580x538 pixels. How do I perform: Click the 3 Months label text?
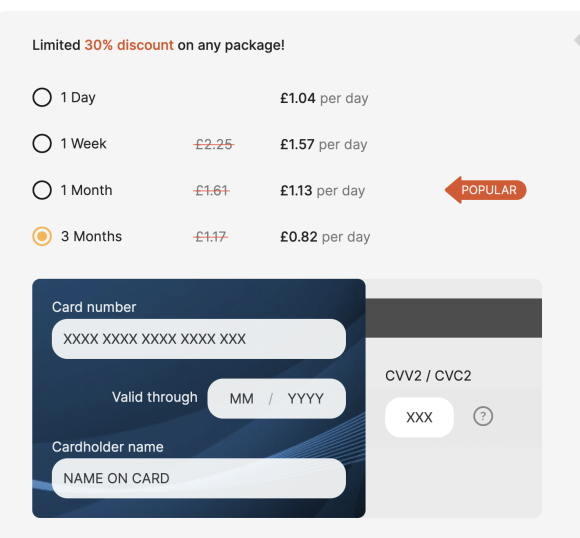[91, 236]
